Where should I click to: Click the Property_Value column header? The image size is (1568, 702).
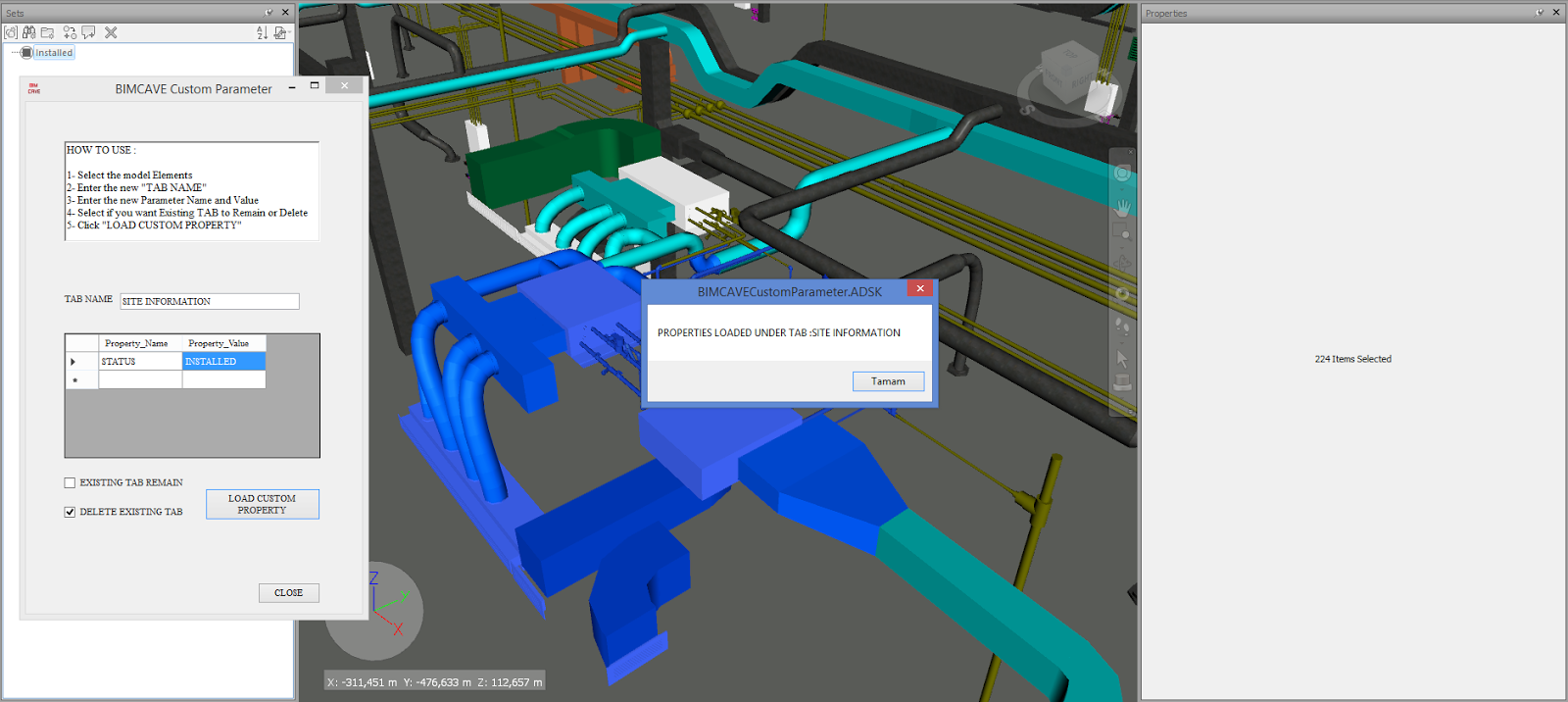223,343
